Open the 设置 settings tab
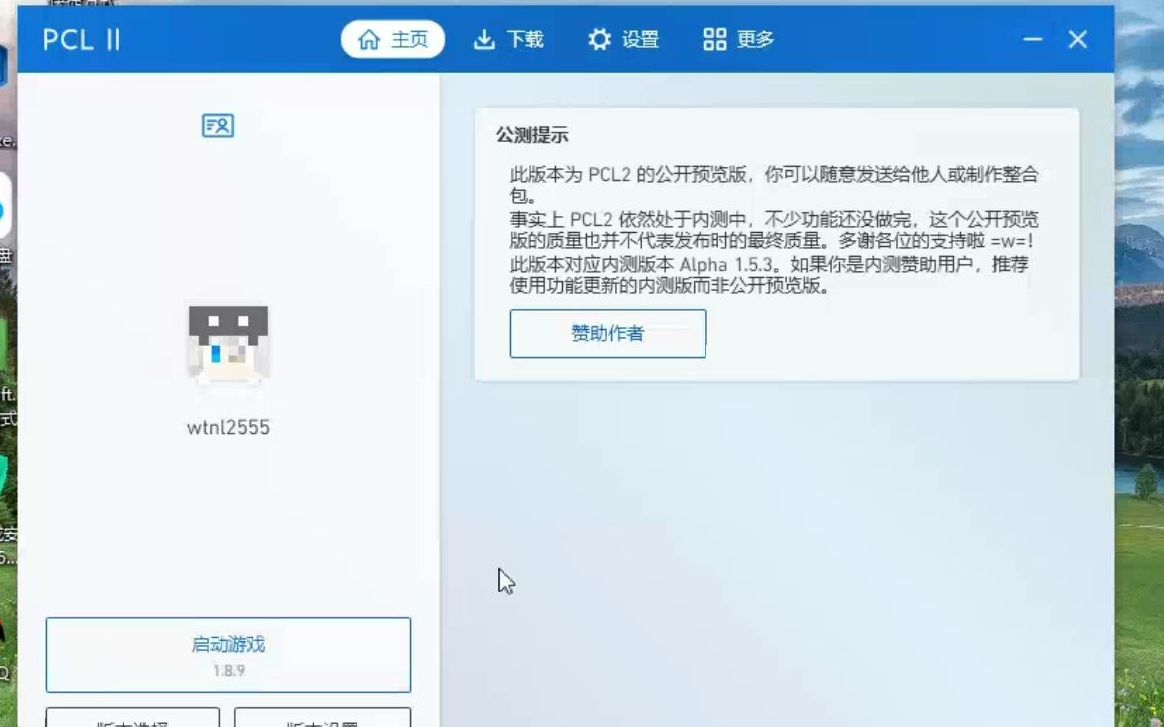 623,39
